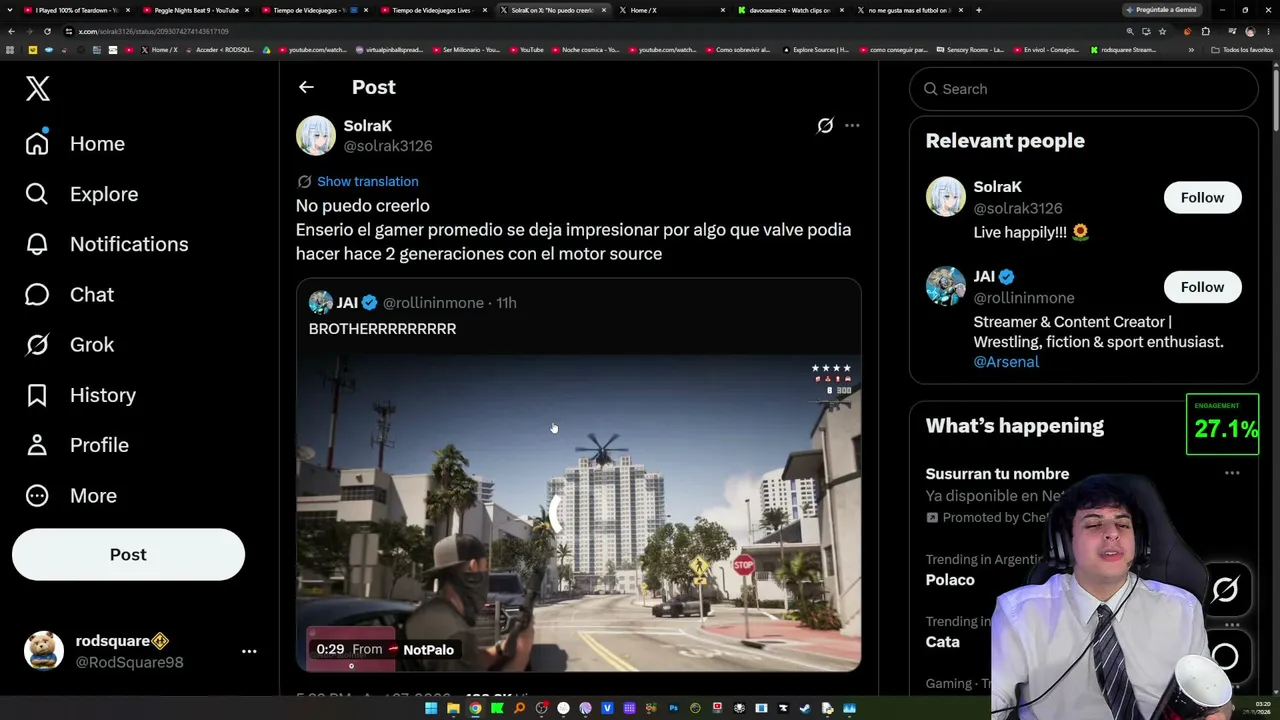The width and height of the screenshot is (1280, 720).
Task: Click the browser back arrow
Action: (x=11, y=31)
